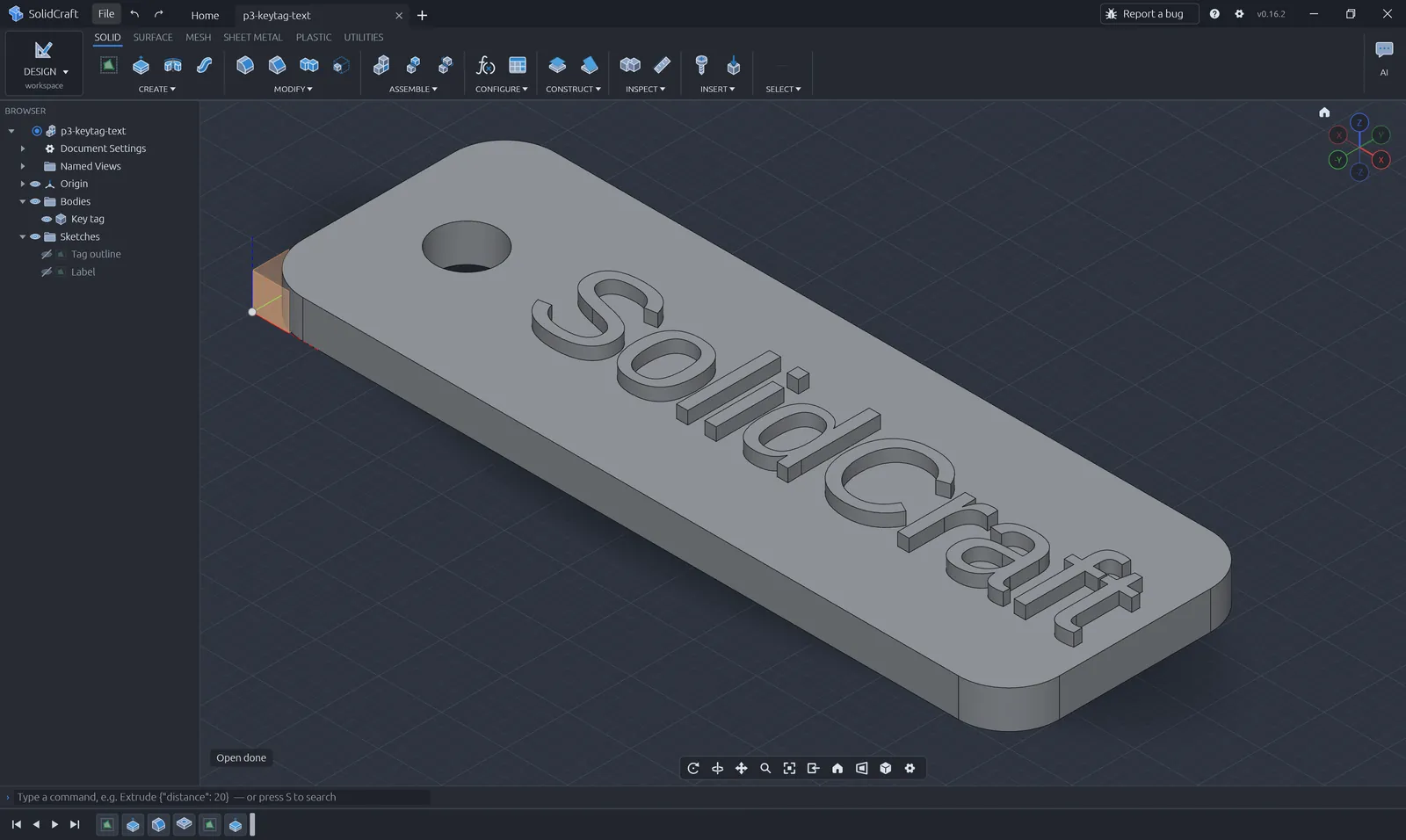
Task: Click the display style cube in the navigation bar
Action: (886, 768)
